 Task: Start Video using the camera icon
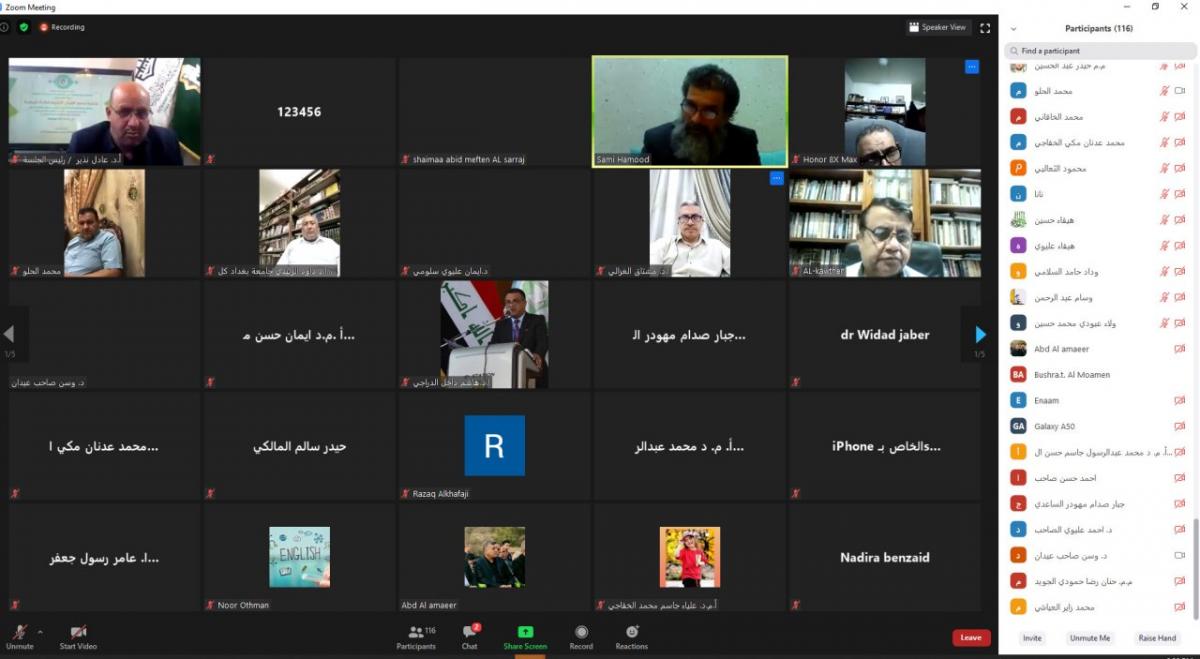(x=78, y=634)
